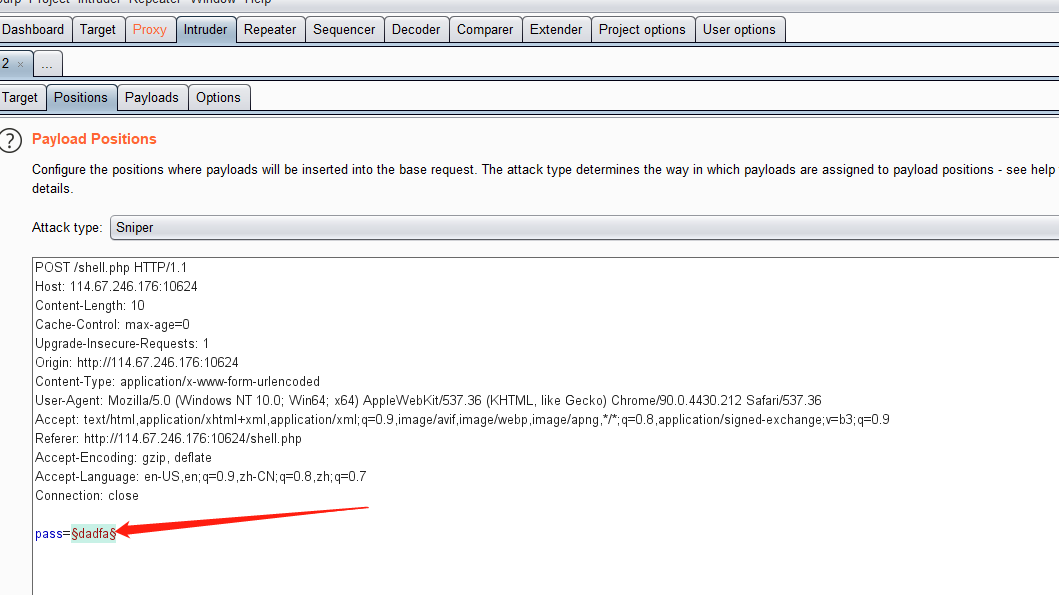The width and height of the screenshot is (1059, 595).
Task: Select Intruder attack tab 2
Action: (x=6, y=63)
